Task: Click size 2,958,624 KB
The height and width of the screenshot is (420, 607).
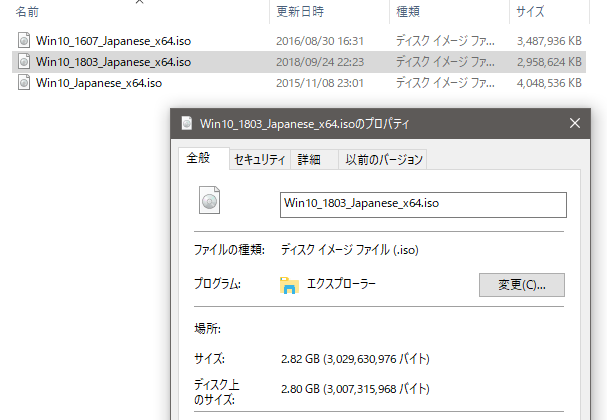Action: (549, 62)
